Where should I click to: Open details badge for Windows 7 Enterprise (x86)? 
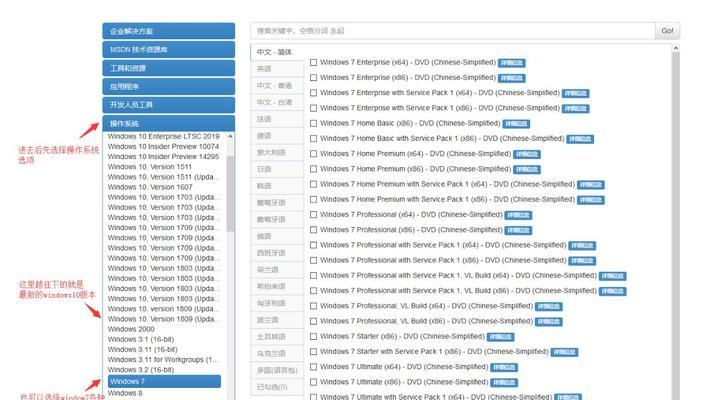click(512, 78)
